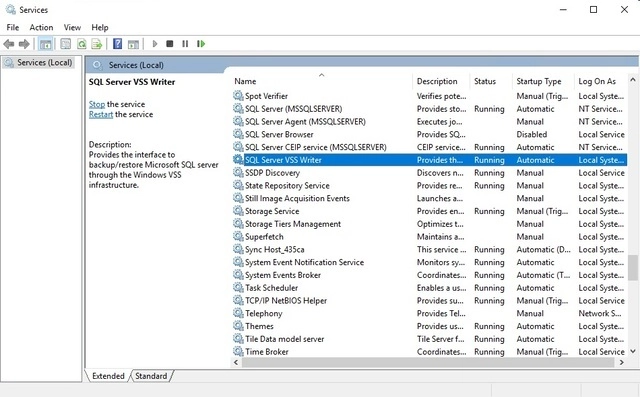Click gear icon beside Superfetch
The height and width of the screenshot is (397, 640).
coord(238,237)
